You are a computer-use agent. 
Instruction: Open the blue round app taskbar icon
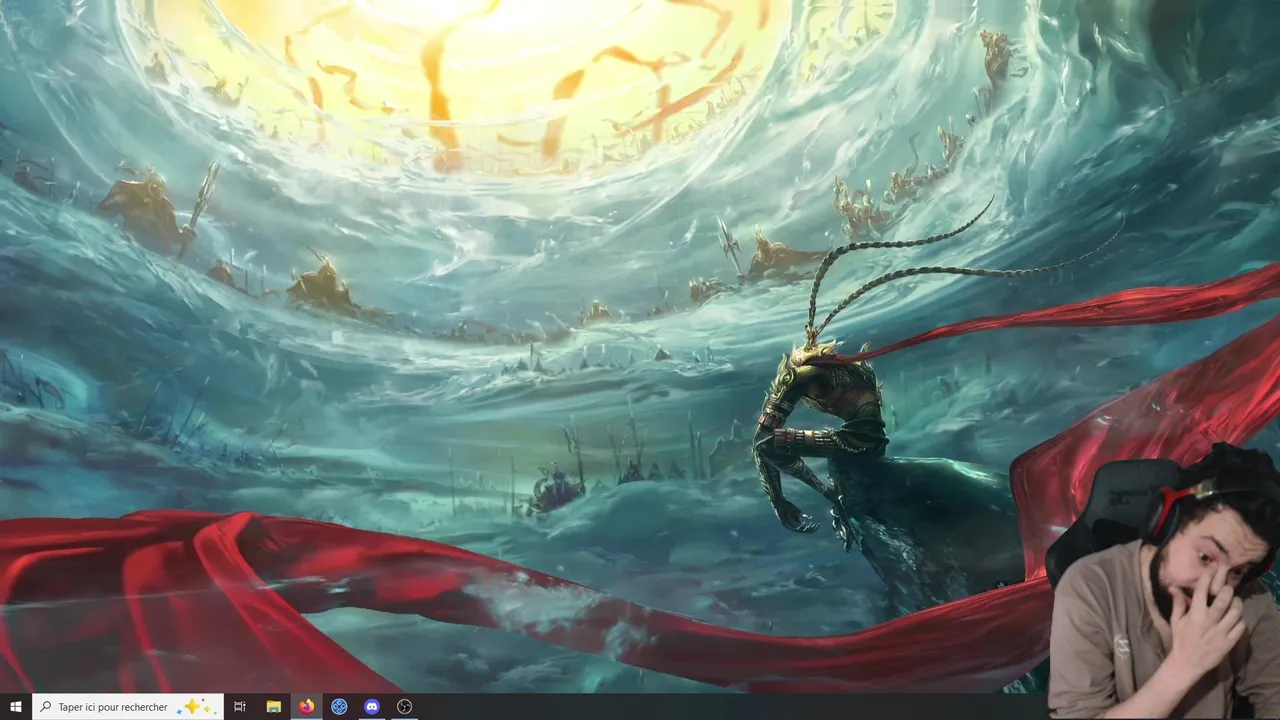[x=339, y=707]
